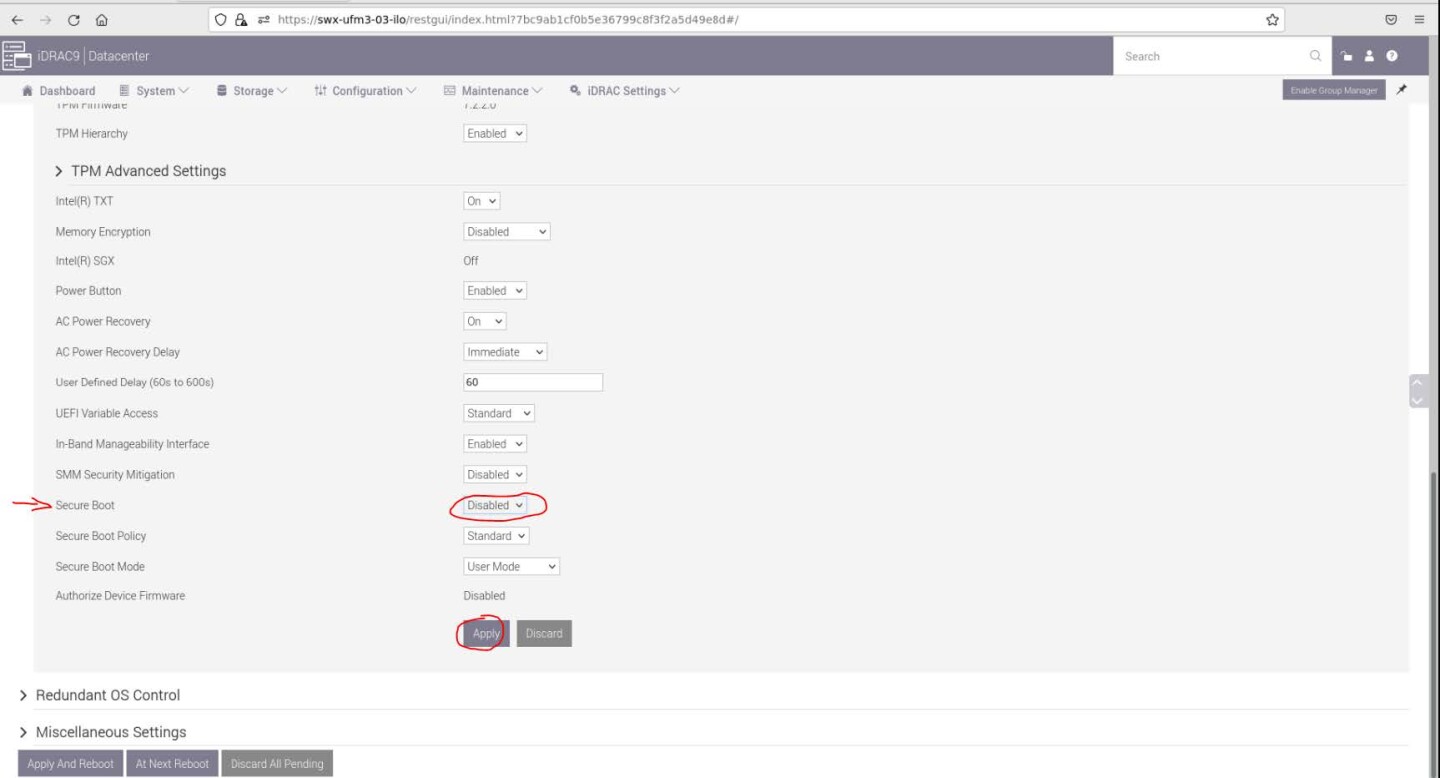This screenshot has width=1440, height=778.
Task: Expand Miscellaneous Settings section
Action: coord(110,732)
